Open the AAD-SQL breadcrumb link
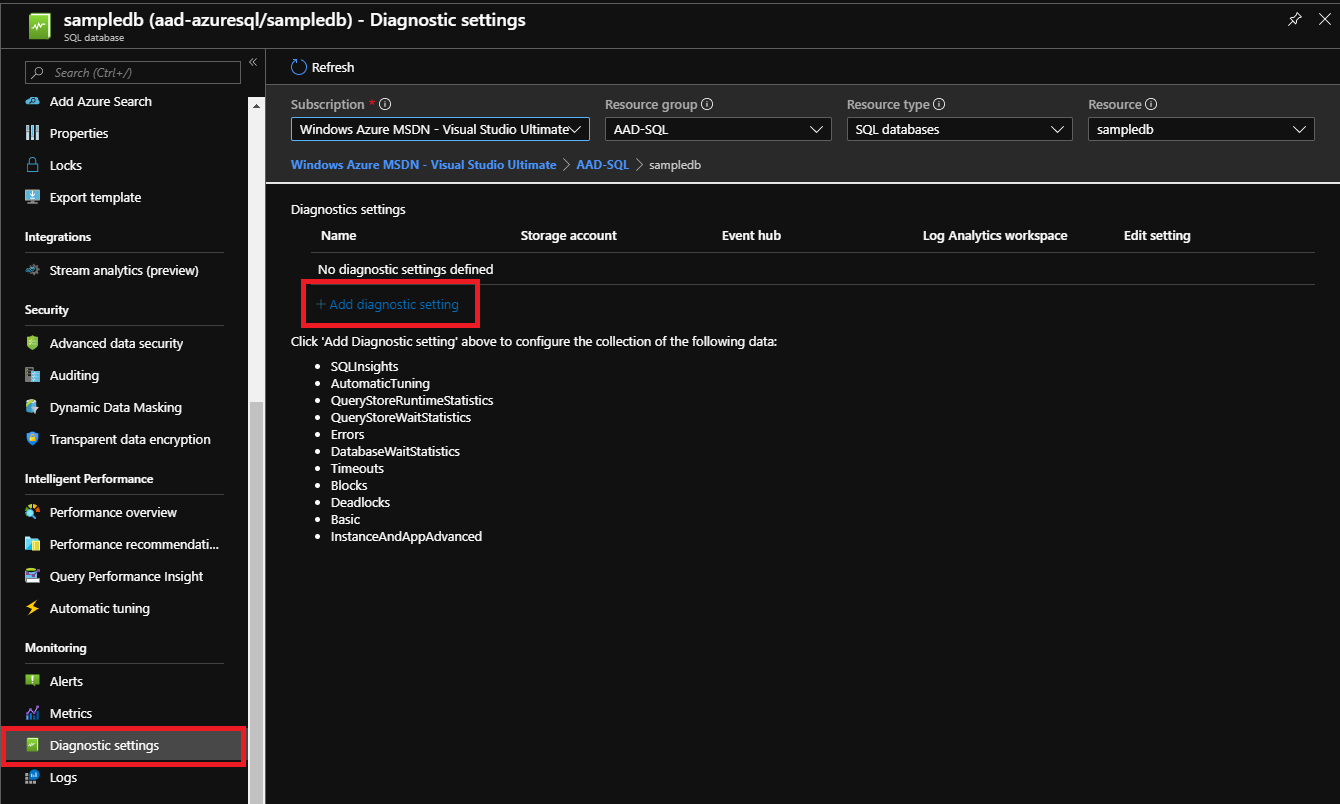1340x804 pixels. pos(602,164)
